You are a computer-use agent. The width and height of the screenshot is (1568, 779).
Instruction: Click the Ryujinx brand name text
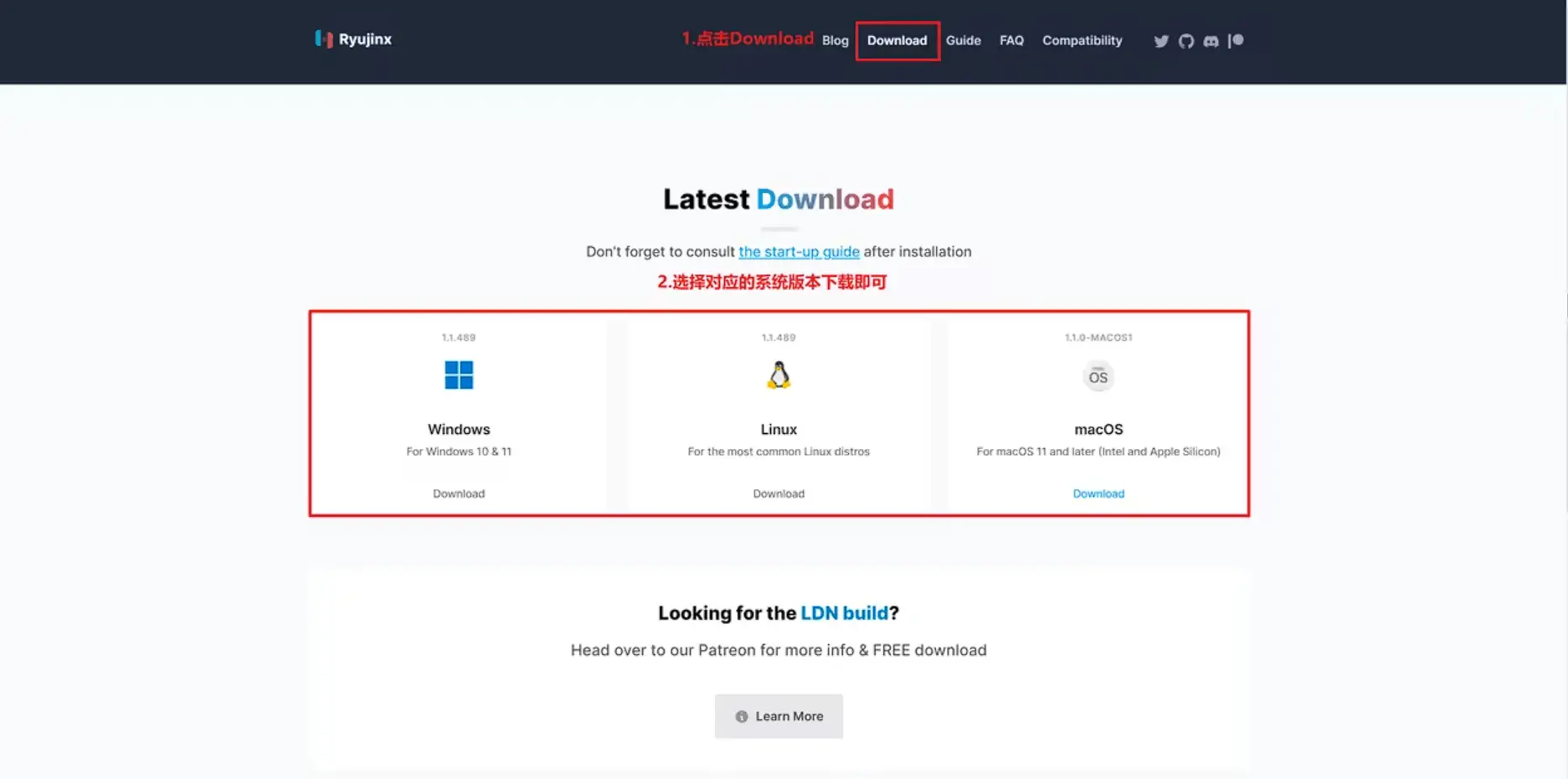point(365,39)
